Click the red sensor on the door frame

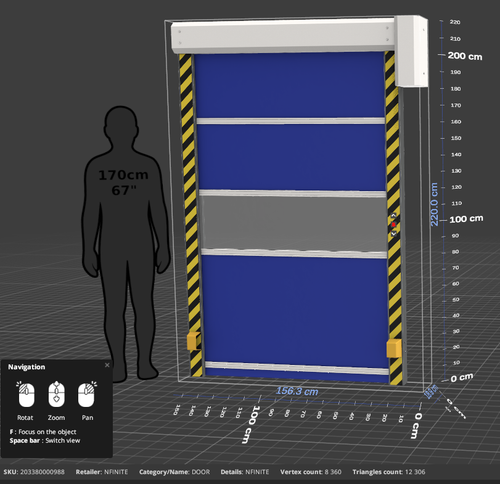point(393,225)
